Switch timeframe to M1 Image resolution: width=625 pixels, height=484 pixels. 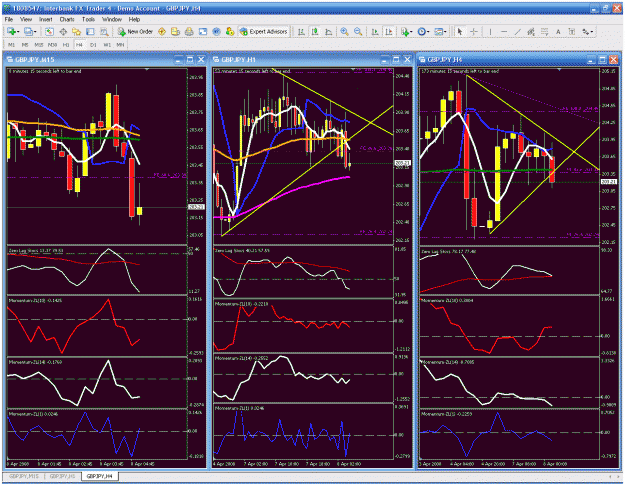(11, 45)
